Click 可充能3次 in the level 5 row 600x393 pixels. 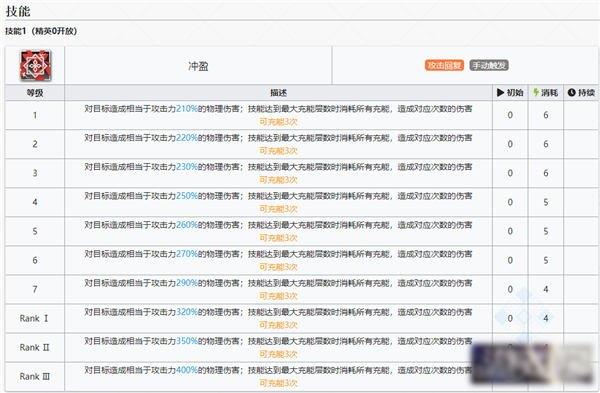[x=279, y=238]
